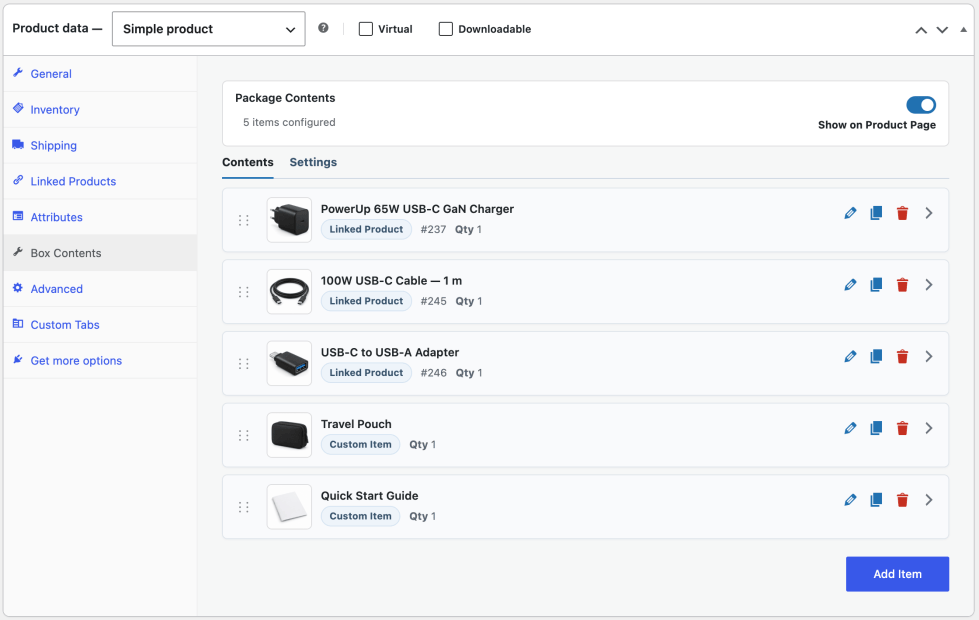The width and height of the screenshot is (979, 620).
Task: Delete the Travel Pouch item
Action: pos(902,428)
